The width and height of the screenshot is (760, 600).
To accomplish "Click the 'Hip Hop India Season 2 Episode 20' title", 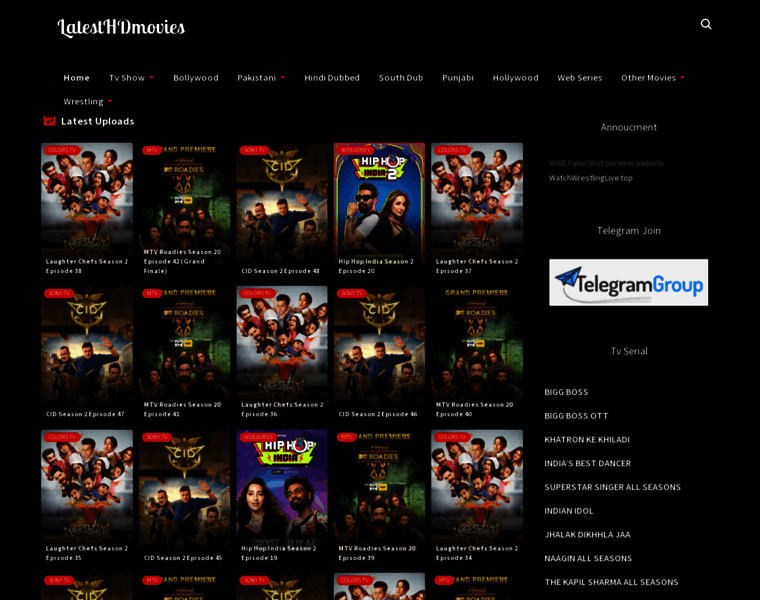I will coord(376,266).
